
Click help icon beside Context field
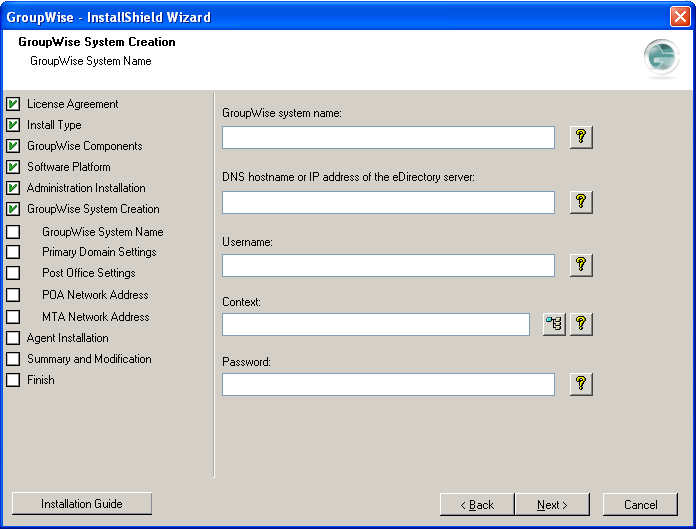(581, 324)
